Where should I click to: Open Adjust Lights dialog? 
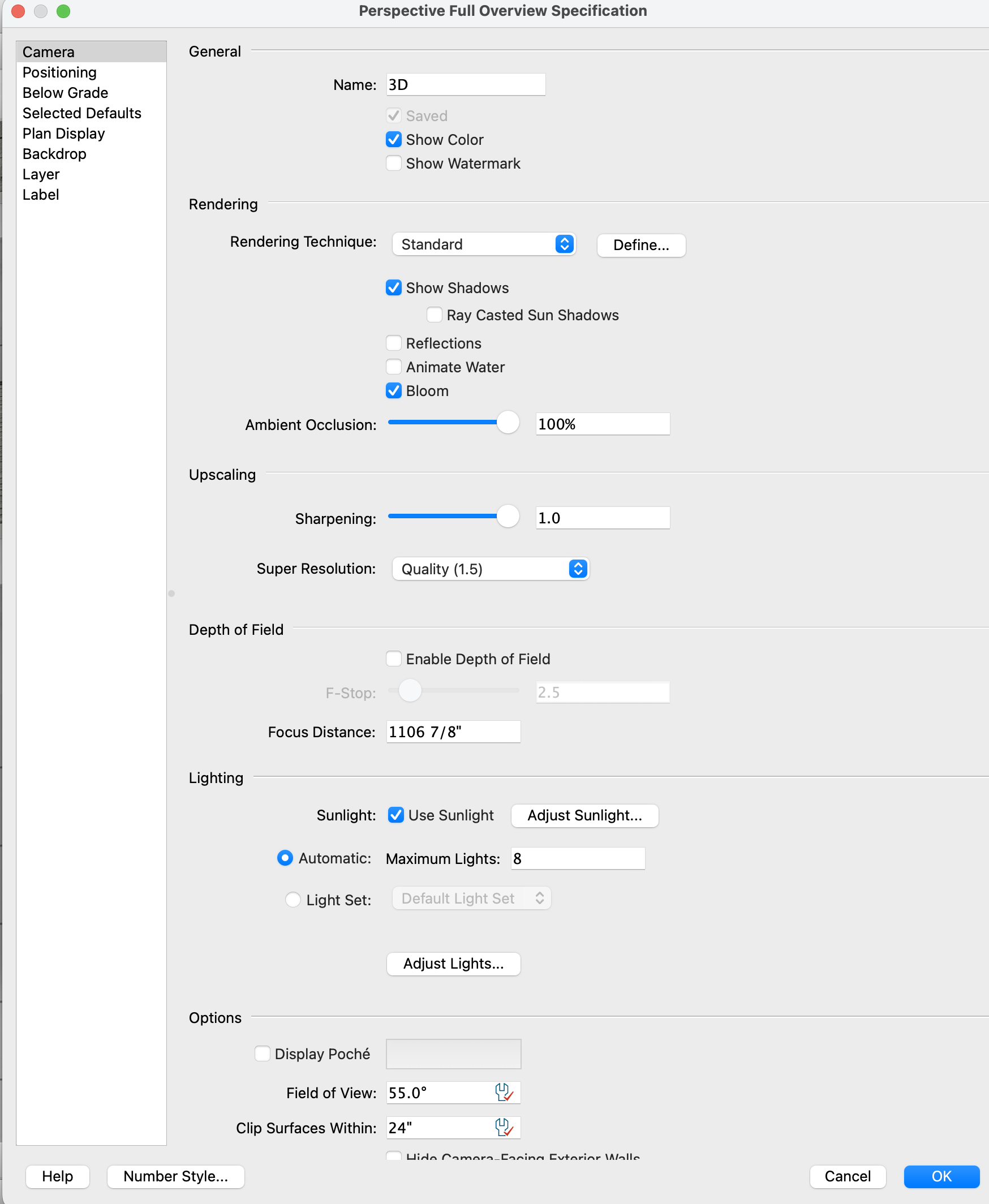[x=454, y=963]
